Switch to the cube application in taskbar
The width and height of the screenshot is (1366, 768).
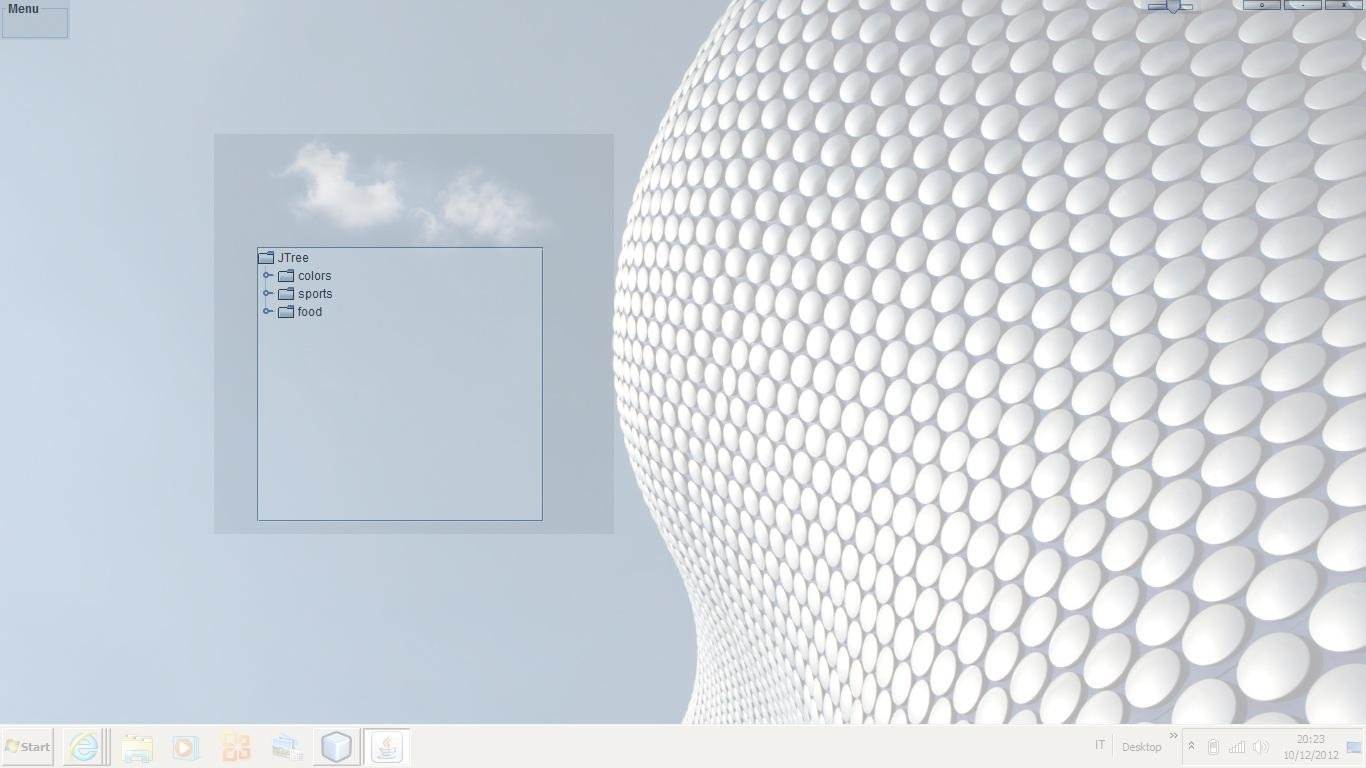(337, 747)
